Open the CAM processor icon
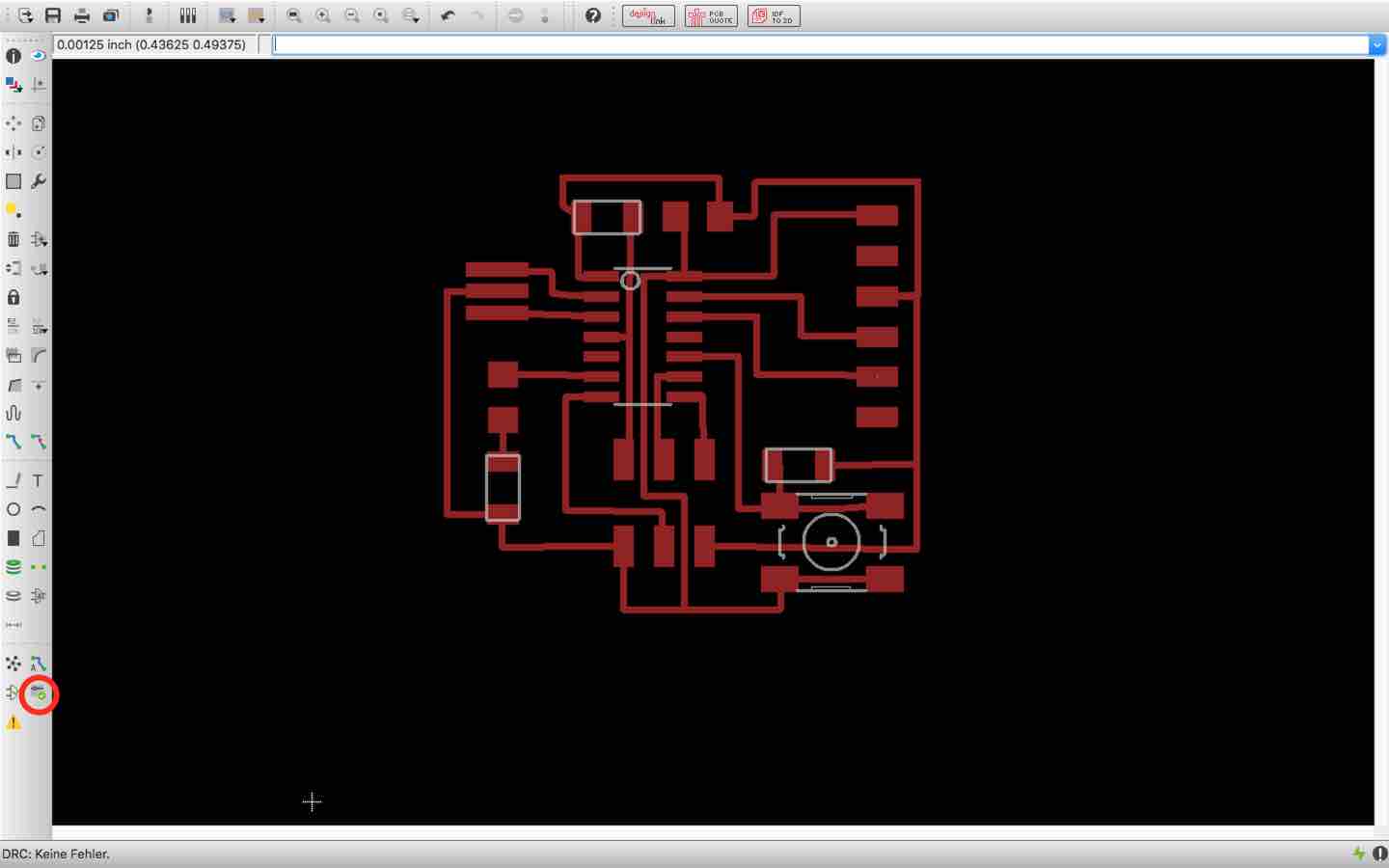This screenshot has width=1389, height=868. [x=111, y=15]
